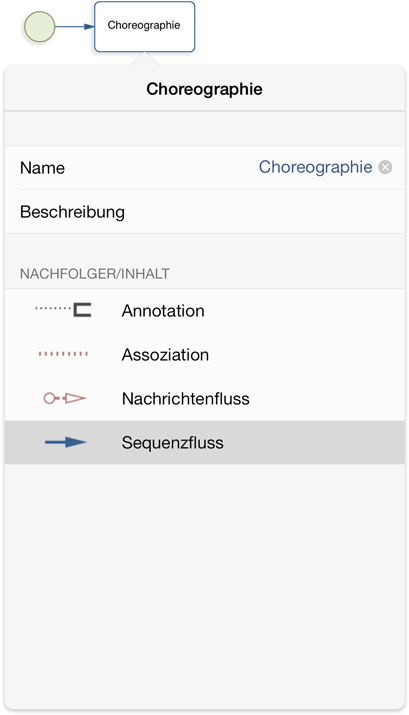Image resolution: width=409 pixels, height=715 pixels.
Task: Click the dotted Assoziation line icon
Action: coord(63,353)
